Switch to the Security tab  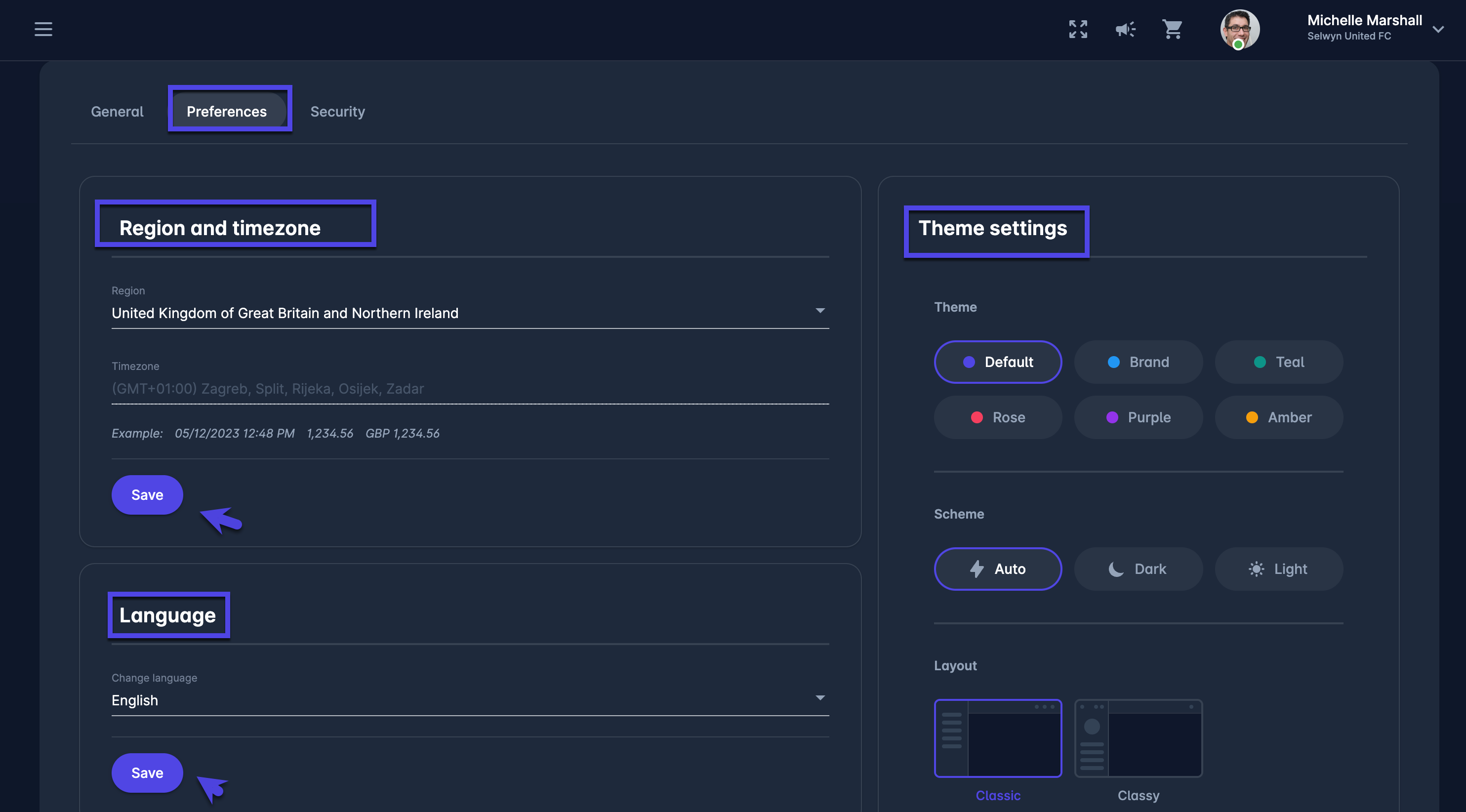(x=337, y=112)
